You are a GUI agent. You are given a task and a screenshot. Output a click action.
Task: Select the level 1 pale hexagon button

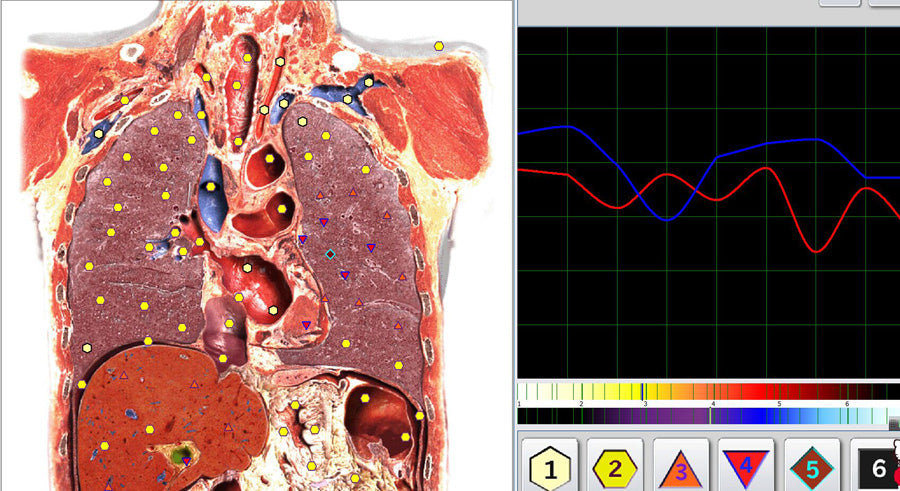[551, 466]
